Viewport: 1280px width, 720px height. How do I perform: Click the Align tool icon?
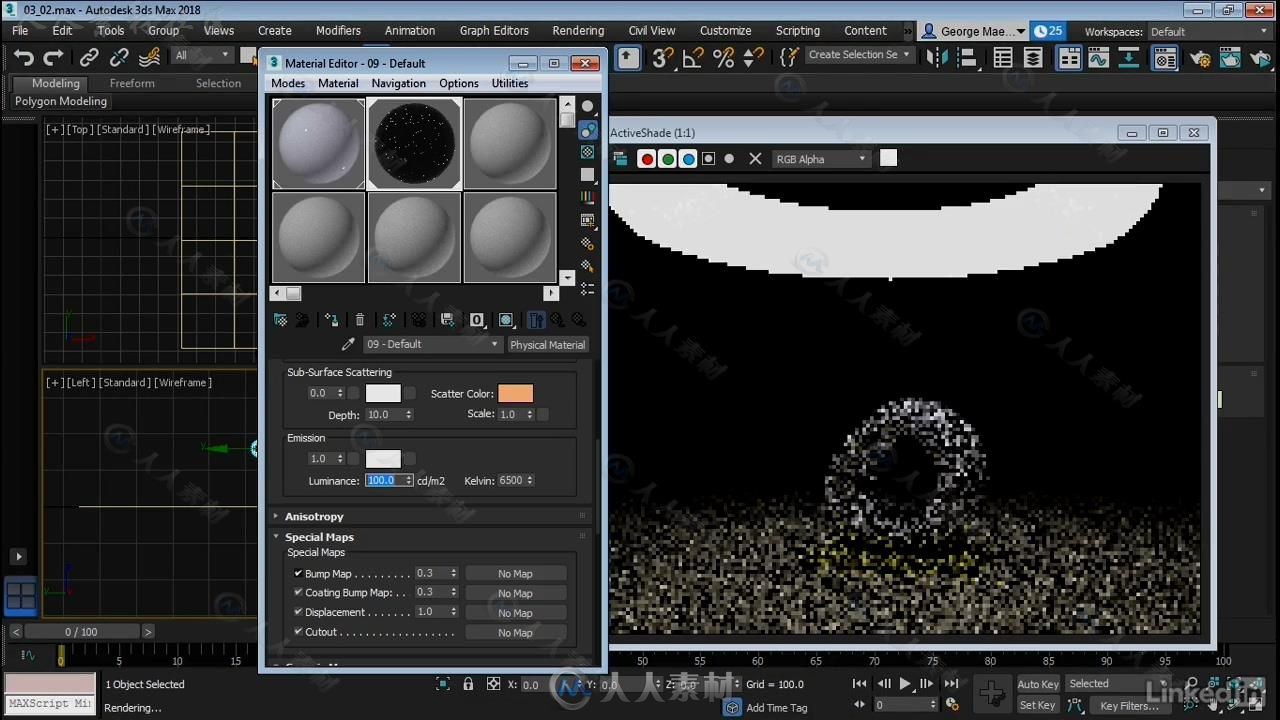(968, 58)
